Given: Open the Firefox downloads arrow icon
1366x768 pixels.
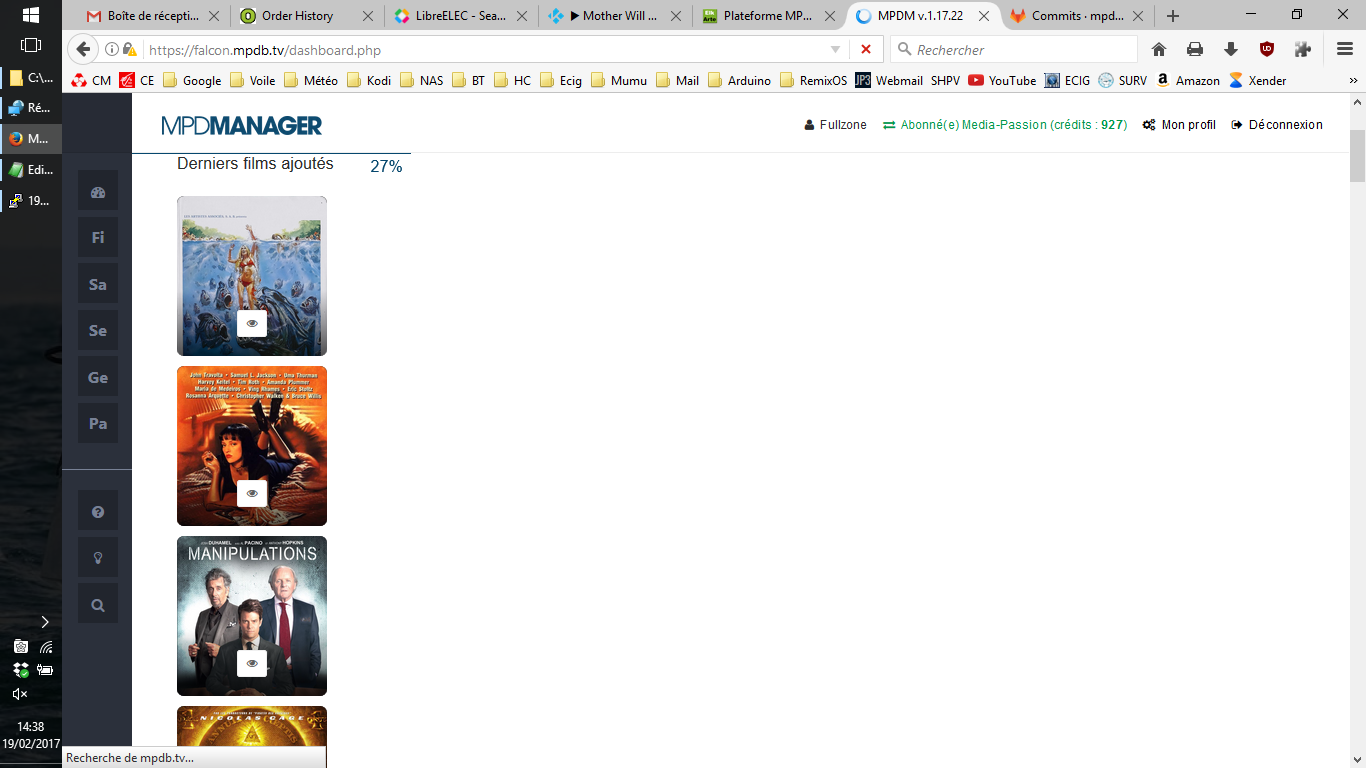Looking at the screenshot, I should coord(1231,50).
